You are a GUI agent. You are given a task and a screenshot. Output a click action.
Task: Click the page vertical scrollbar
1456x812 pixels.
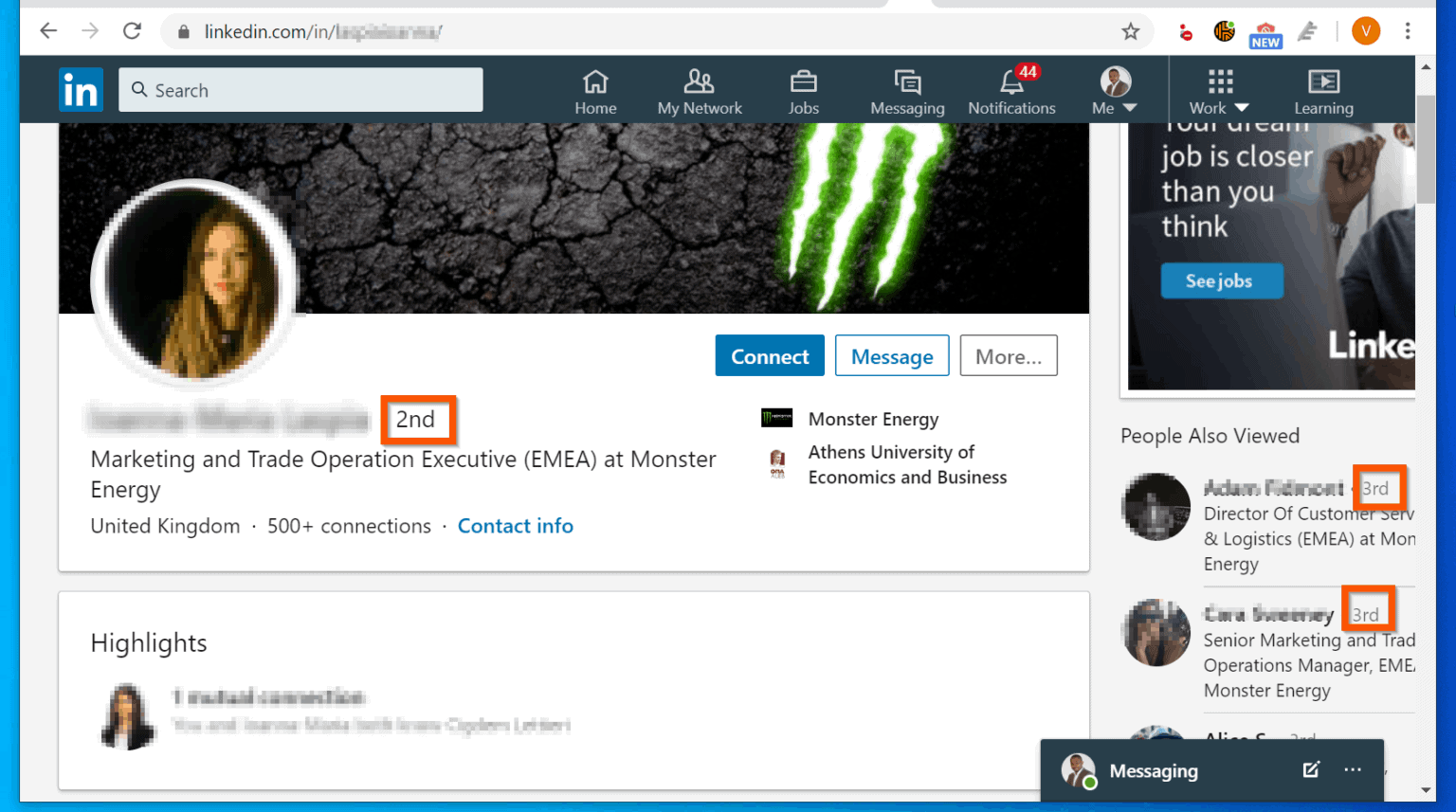[1427, 148]
